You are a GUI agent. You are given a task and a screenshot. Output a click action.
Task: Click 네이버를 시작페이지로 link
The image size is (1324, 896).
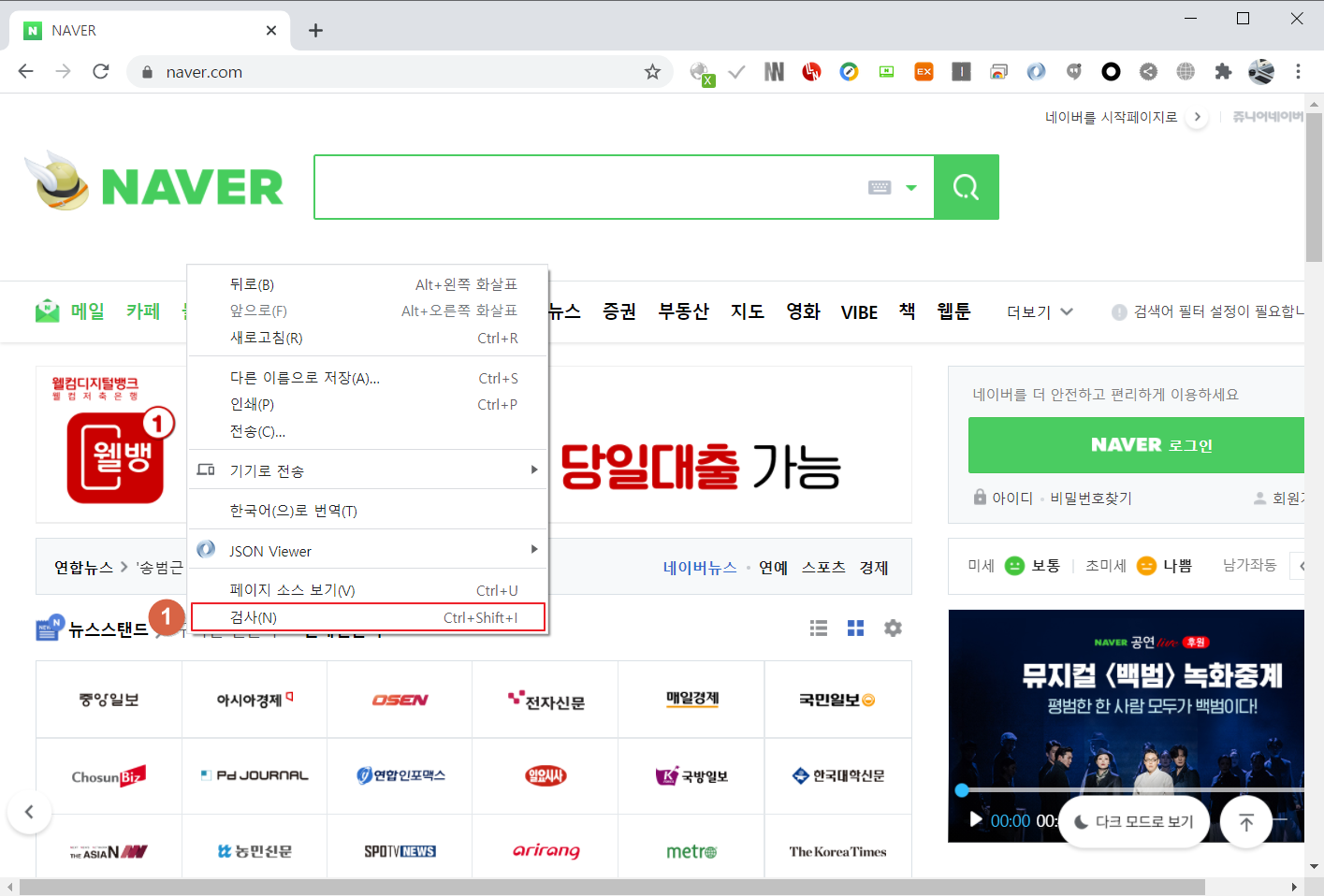1112,117
